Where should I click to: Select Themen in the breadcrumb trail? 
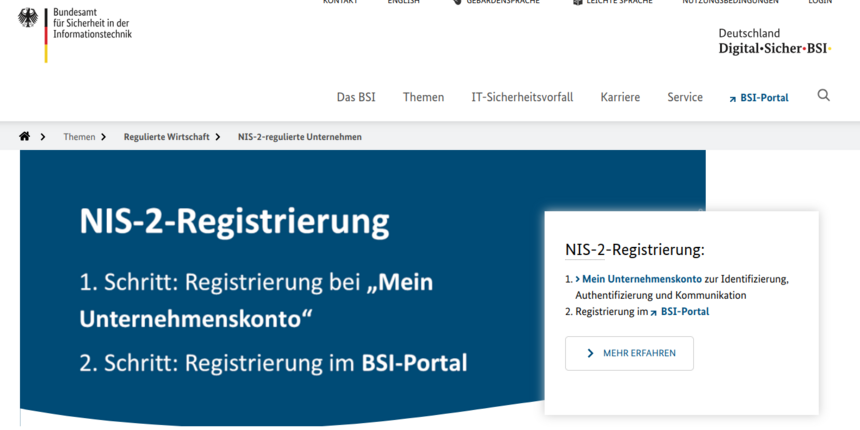coord(79,136)
